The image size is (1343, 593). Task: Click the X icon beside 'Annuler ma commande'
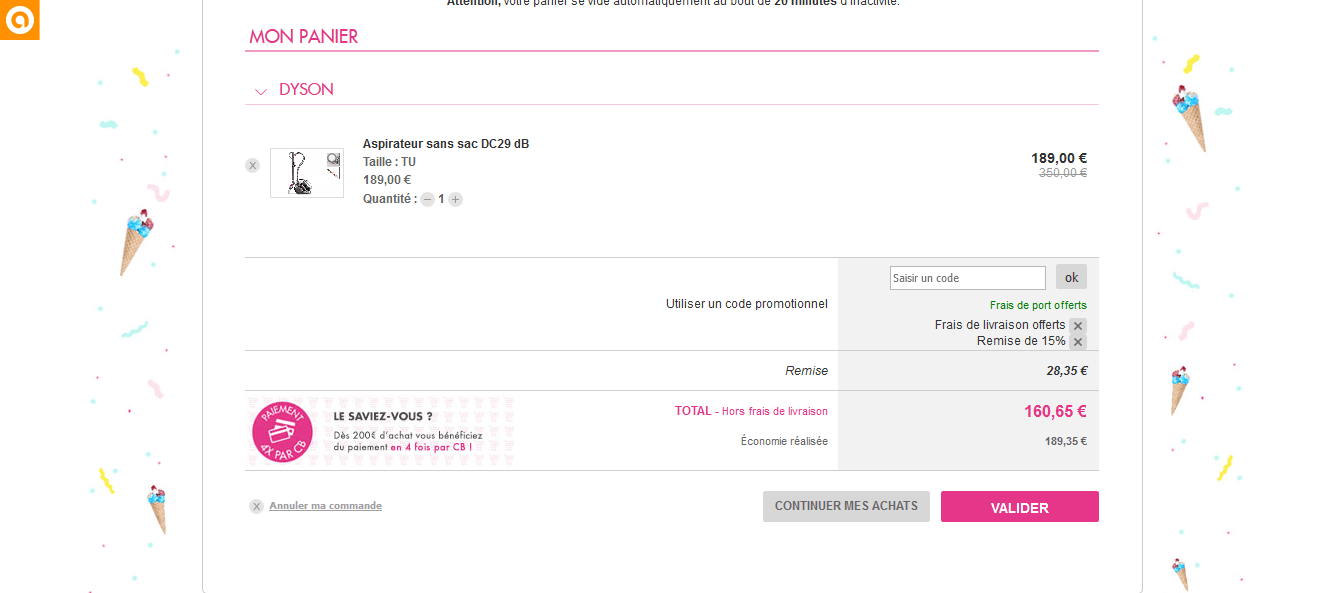coord(256,507)
